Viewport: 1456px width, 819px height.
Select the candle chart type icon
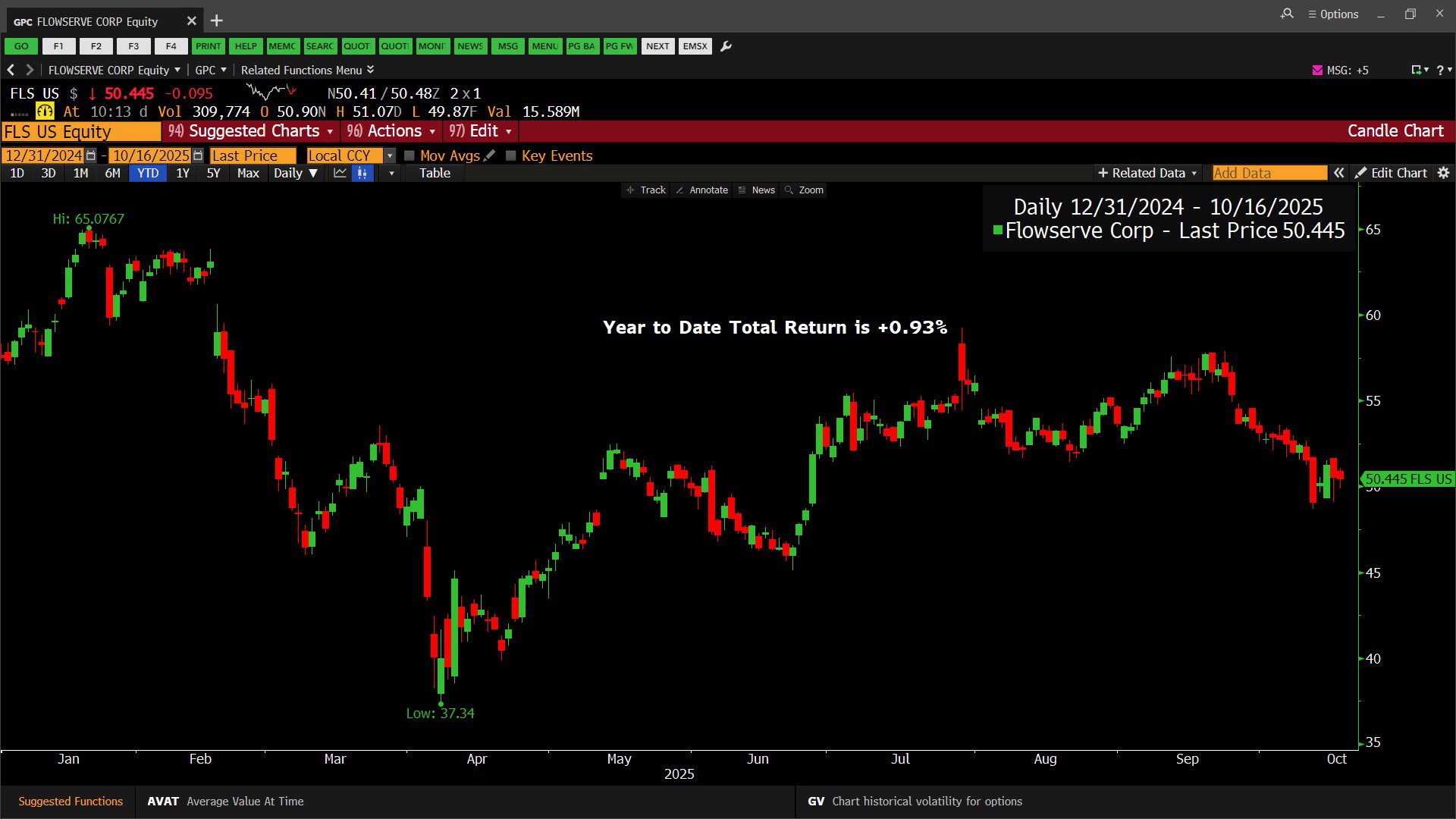(362, 173)
